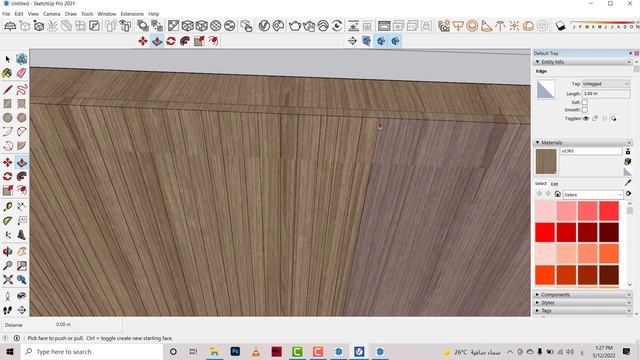
Task: Click the Length field in Entity Info
Action: [x=606, y=94]
